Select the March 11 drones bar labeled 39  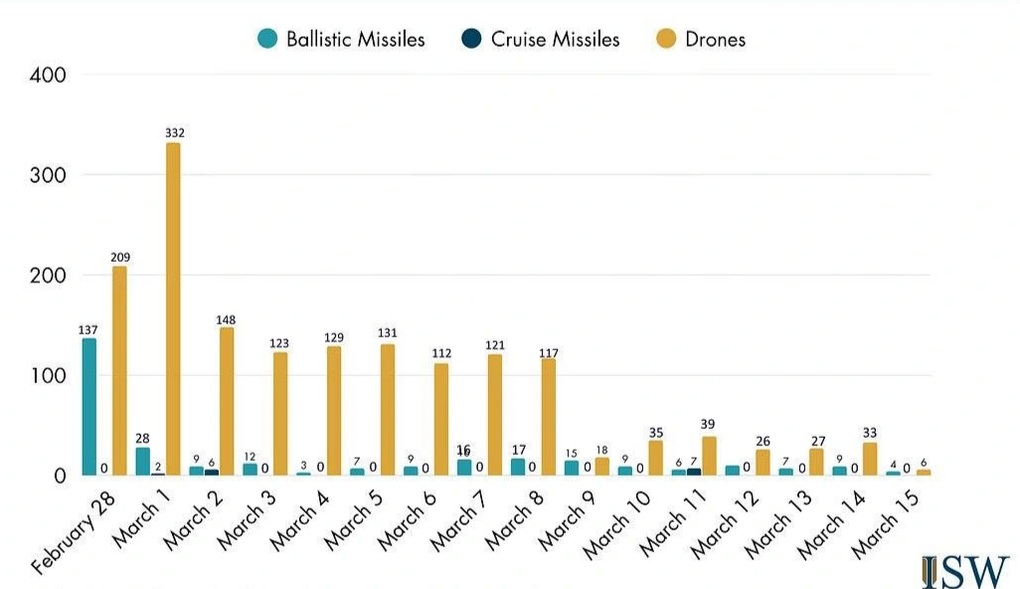coord(709,456)
